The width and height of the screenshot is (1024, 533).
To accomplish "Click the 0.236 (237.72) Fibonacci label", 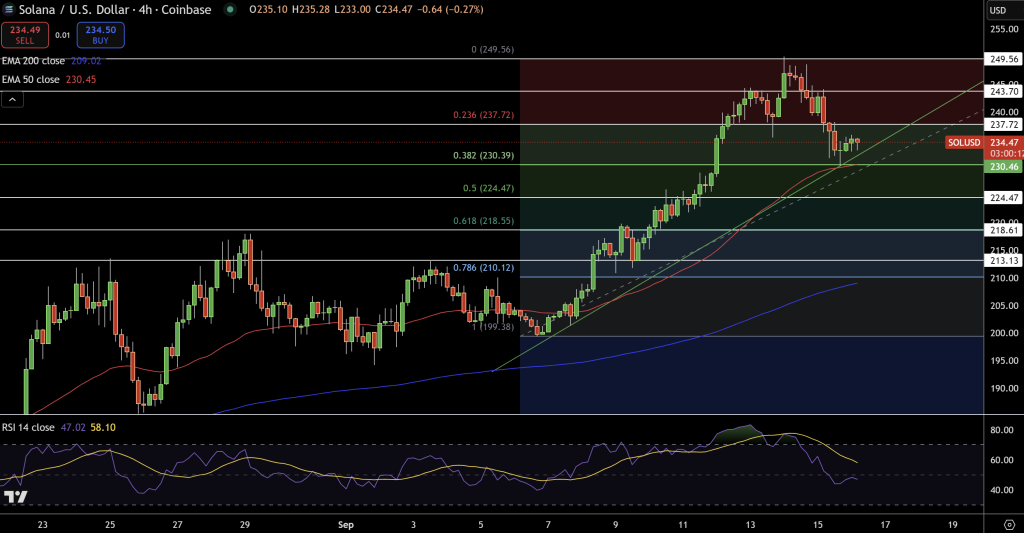I will pyautogui.click(x=483, y=115).
